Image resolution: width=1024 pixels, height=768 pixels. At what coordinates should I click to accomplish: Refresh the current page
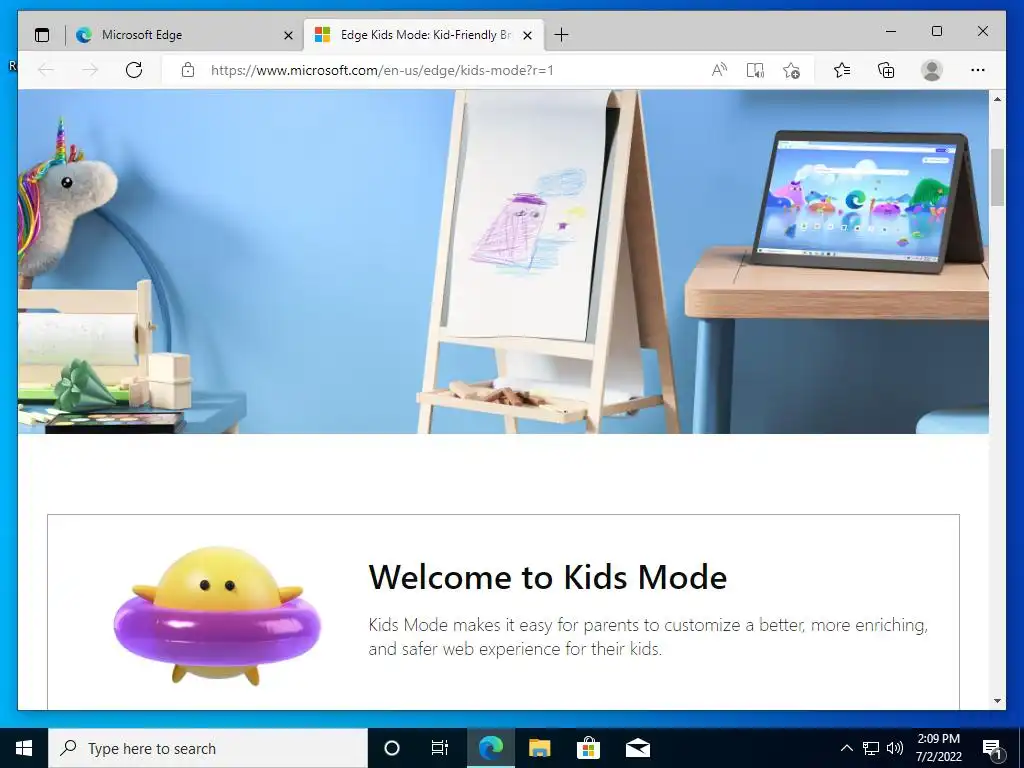click(x=134, y=70)
